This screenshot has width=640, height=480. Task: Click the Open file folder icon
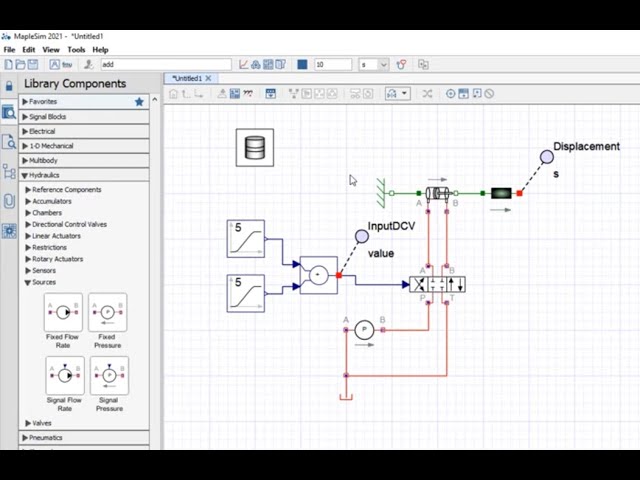(x=20, y=64)
